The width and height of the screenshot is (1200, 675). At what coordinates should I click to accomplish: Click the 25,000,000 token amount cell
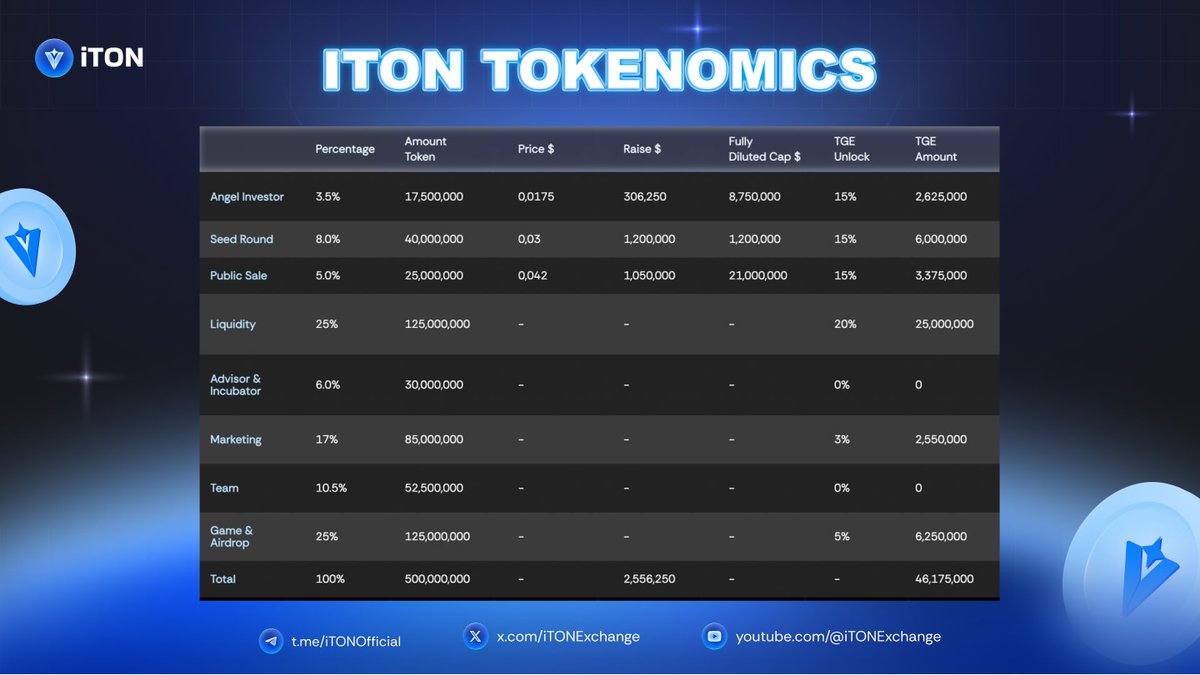point(434,275)
